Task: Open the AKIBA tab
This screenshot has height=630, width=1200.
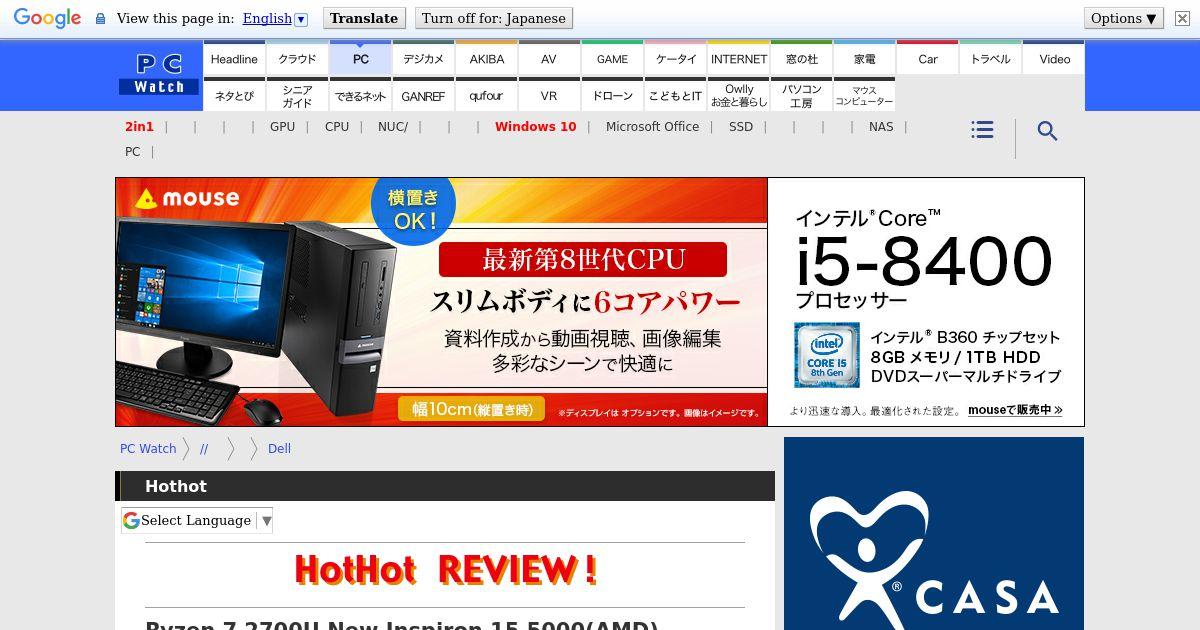Action: pyautogui.click(x=486, y=58)
